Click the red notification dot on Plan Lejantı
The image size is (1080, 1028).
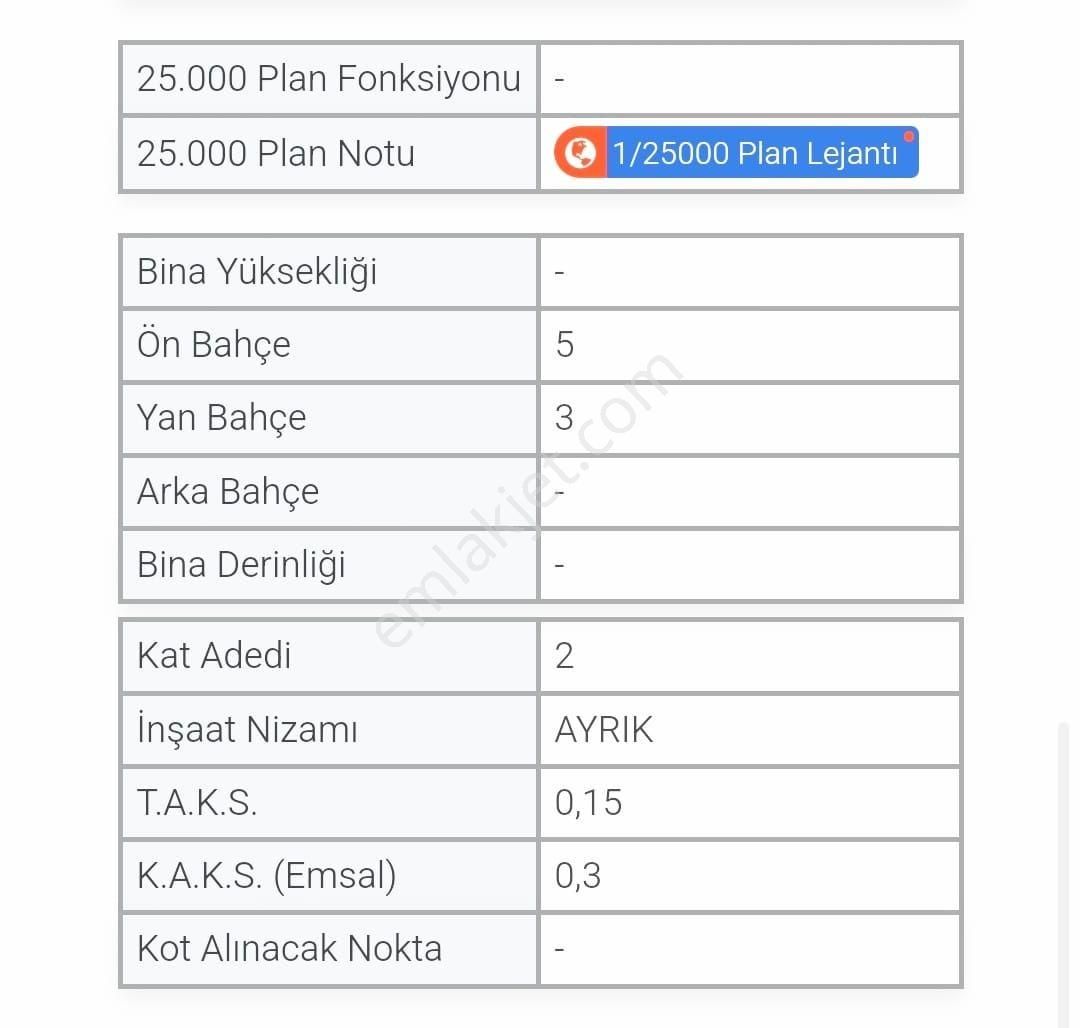908,136
